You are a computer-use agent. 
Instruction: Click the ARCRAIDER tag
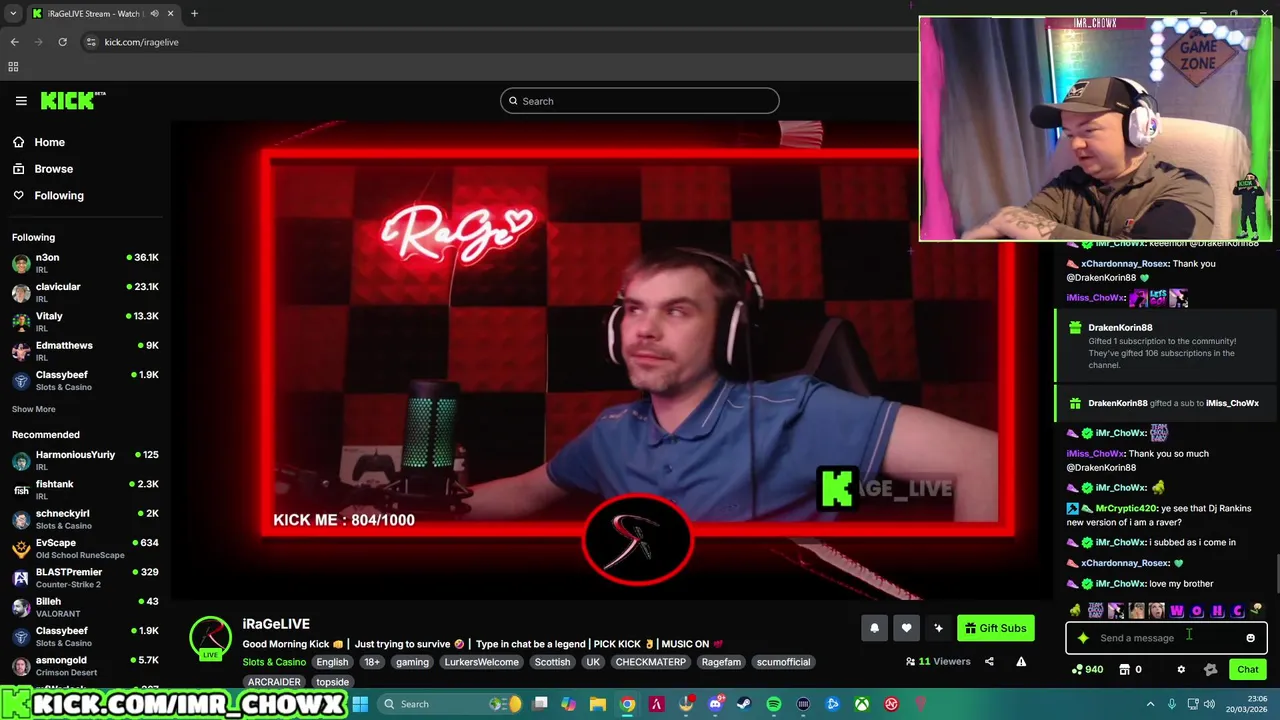point(274,682)
